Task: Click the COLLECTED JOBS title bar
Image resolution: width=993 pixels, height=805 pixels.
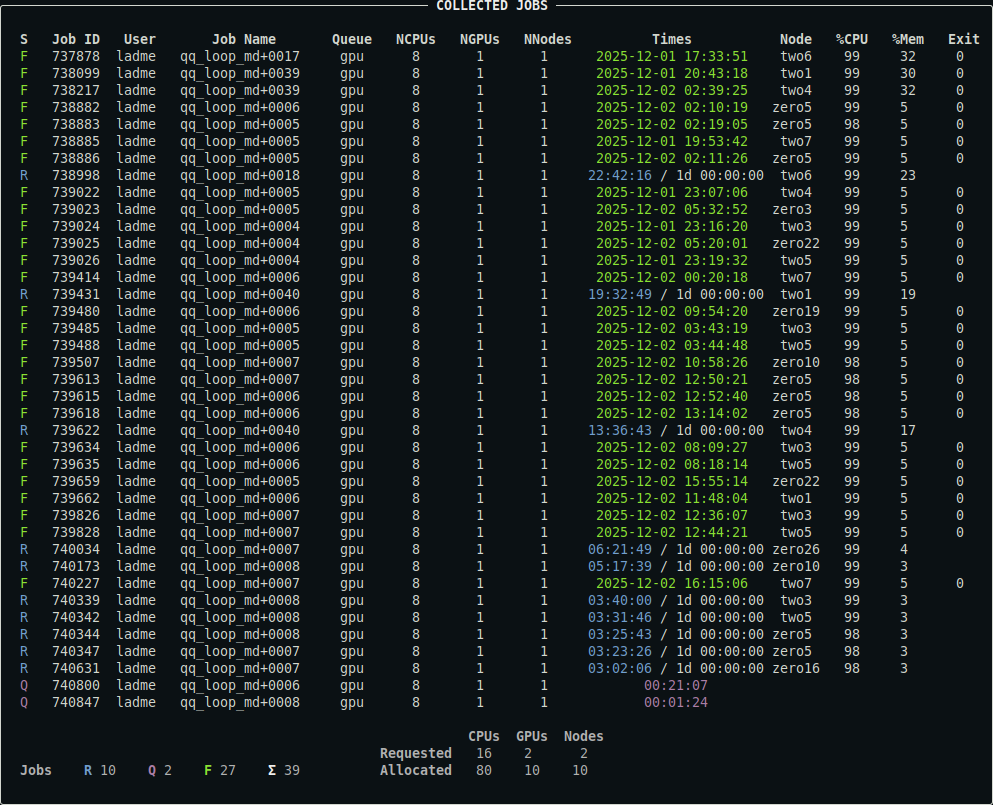Action: [x=493, y=5]
